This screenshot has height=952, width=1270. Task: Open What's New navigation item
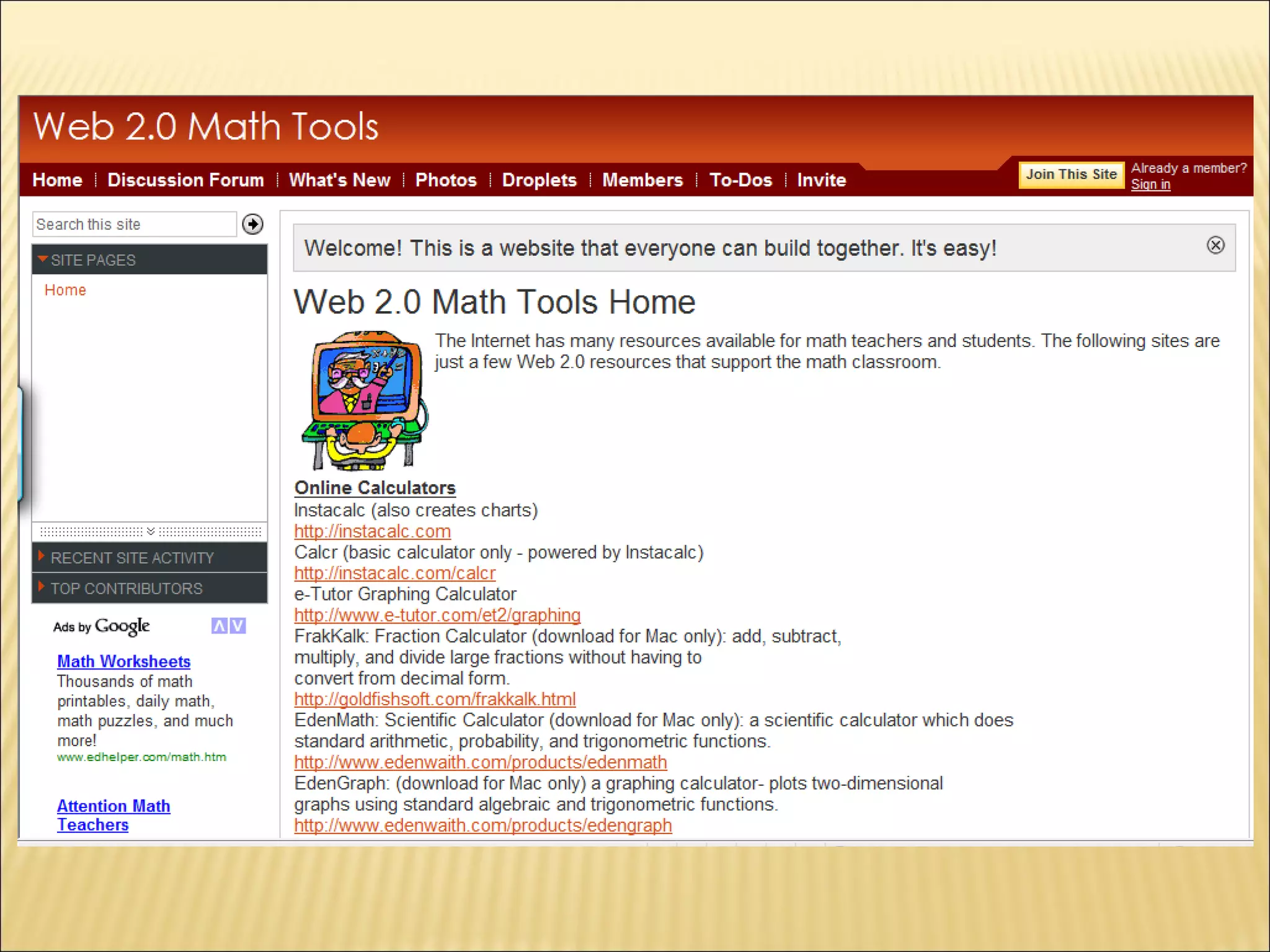pyautogui.click(x=339, y=180)
